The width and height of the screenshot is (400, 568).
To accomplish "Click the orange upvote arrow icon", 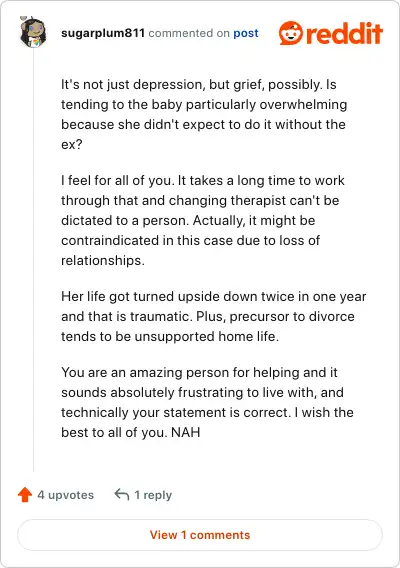I will point(25,494).
